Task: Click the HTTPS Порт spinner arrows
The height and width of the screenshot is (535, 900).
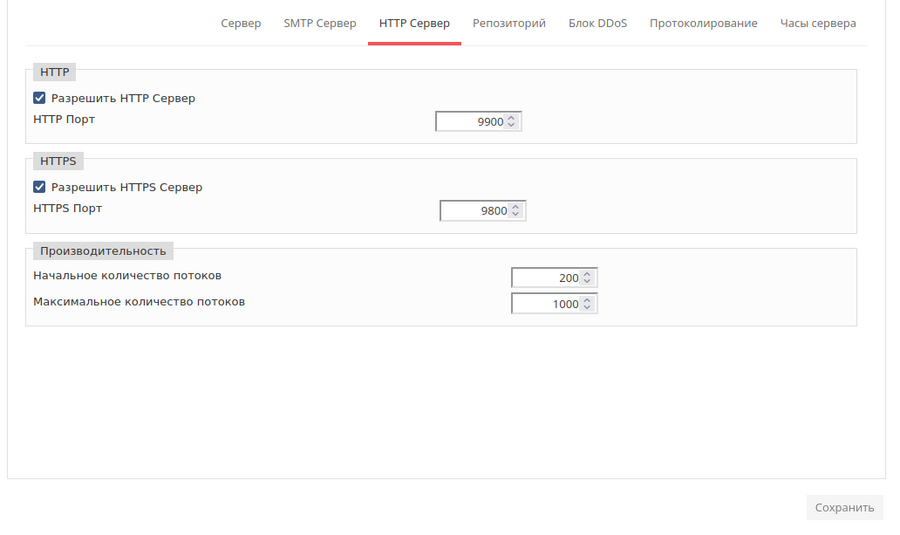Action: (516, 211)
